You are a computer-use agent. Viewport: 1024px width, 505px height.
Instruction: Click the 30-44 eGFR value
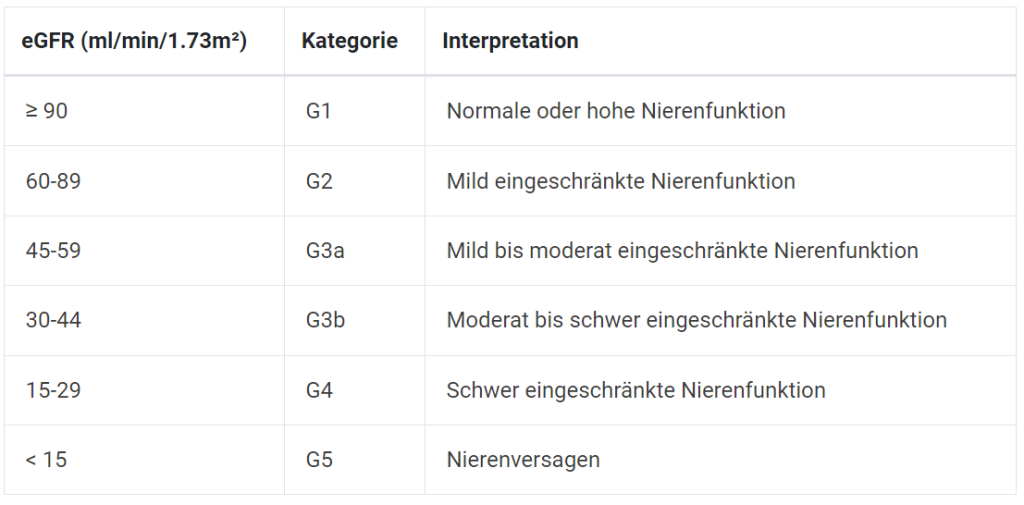53,320
